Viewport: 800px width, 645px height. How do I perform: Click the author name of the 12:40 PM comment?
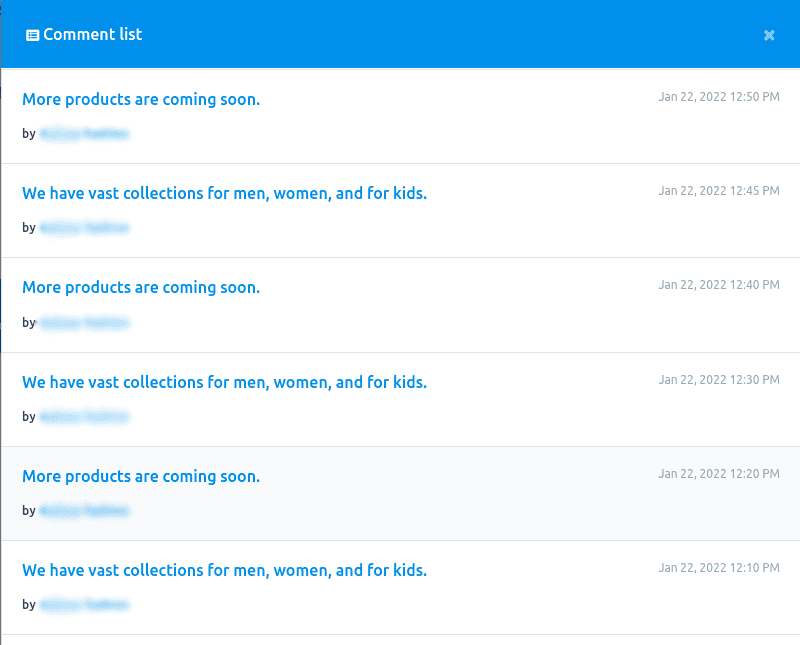(84, 322)
